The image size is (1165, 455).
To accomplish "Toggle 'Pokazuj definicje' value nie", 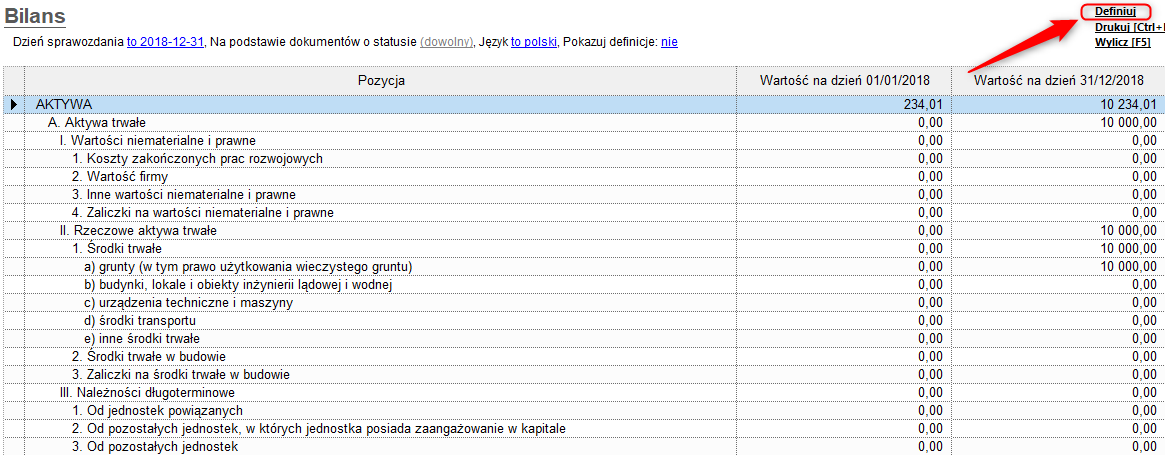I will [x=669, y=43].
